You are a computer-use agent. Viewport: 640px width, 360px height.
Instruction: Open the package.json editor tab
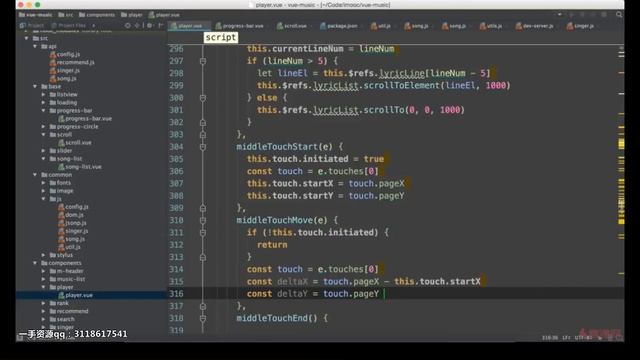(x=339, y=26)
